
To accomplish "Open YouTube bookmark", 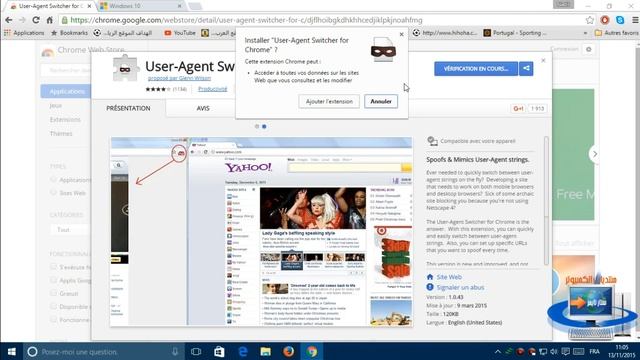I will click(x=180, y=33).
